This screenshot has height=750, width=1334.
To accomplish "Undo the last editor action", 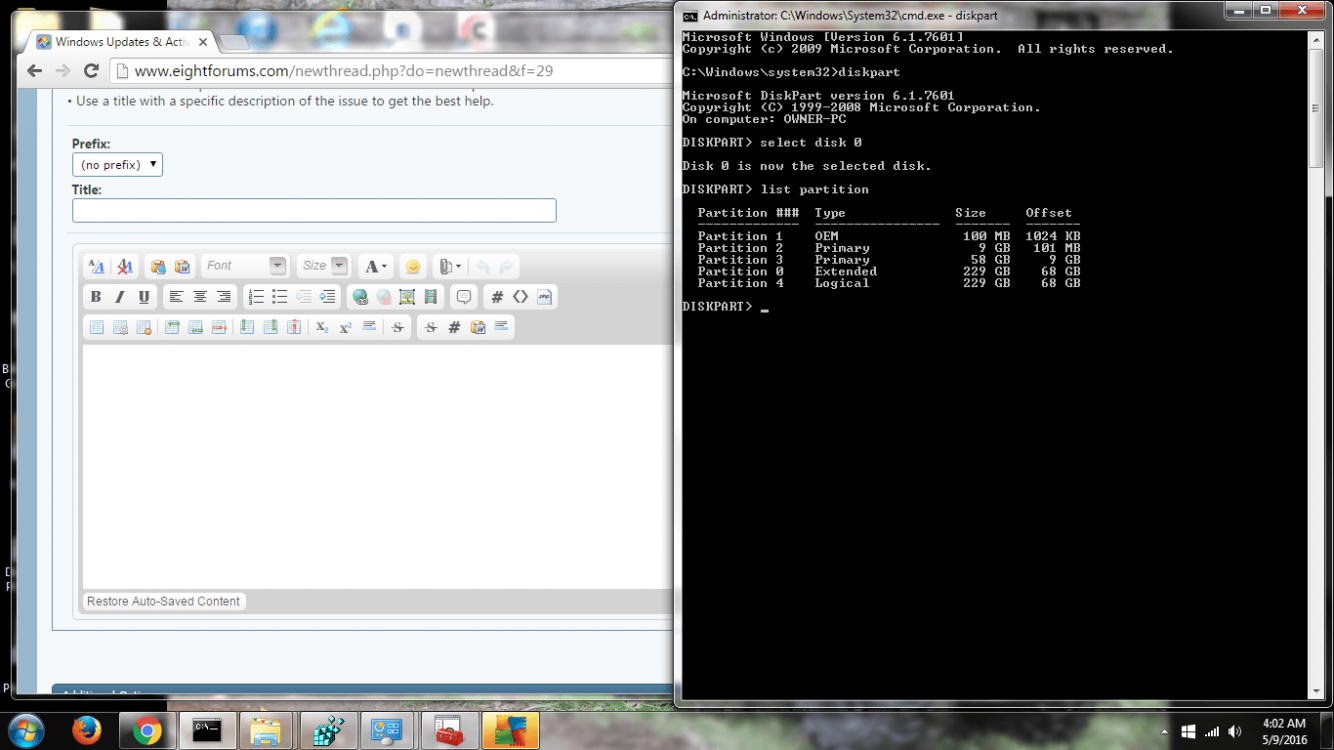I will click(483, 266).
